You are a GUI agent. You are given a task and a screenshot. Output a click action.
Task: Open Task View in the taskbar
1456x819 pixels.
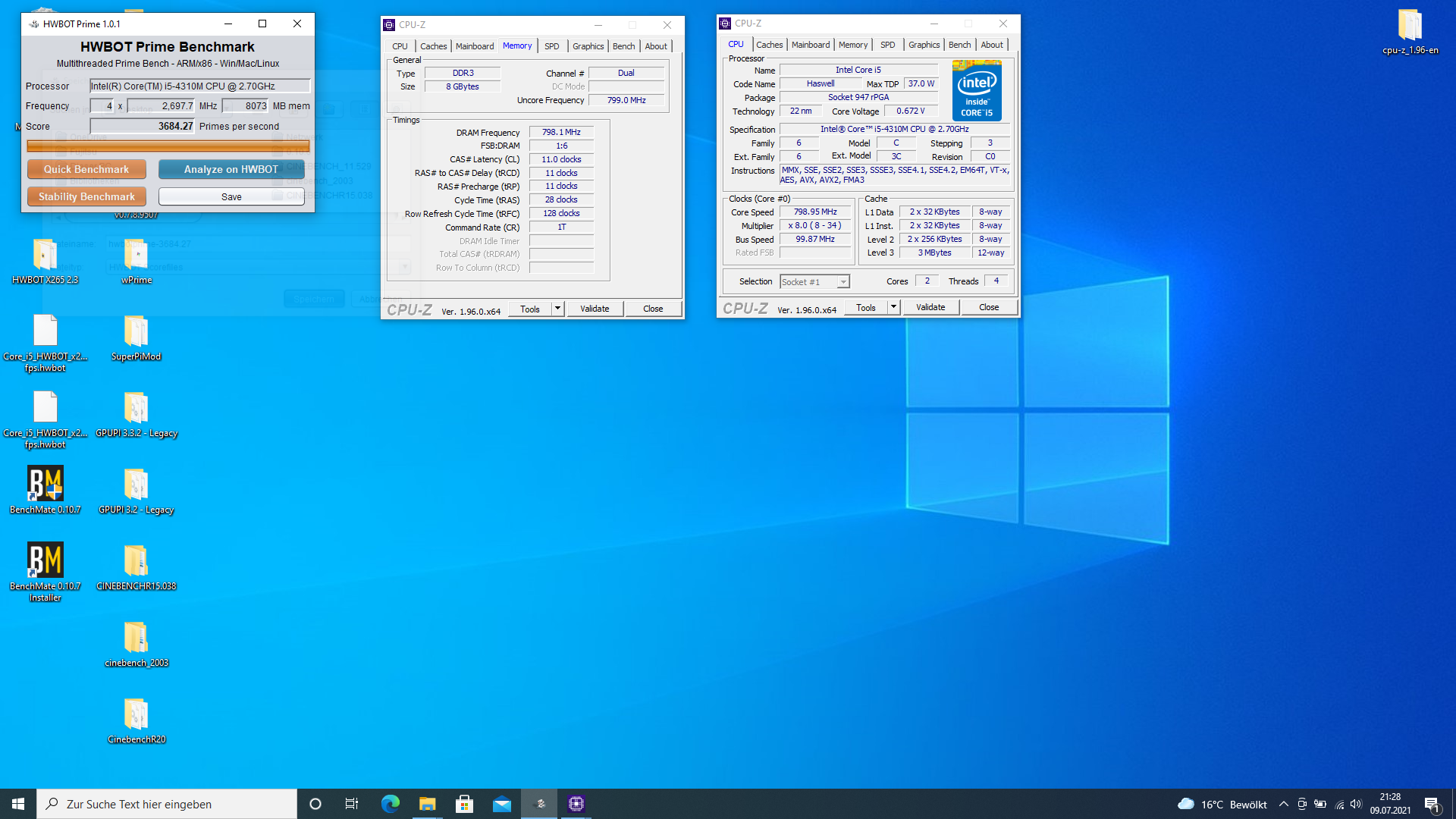352,804
